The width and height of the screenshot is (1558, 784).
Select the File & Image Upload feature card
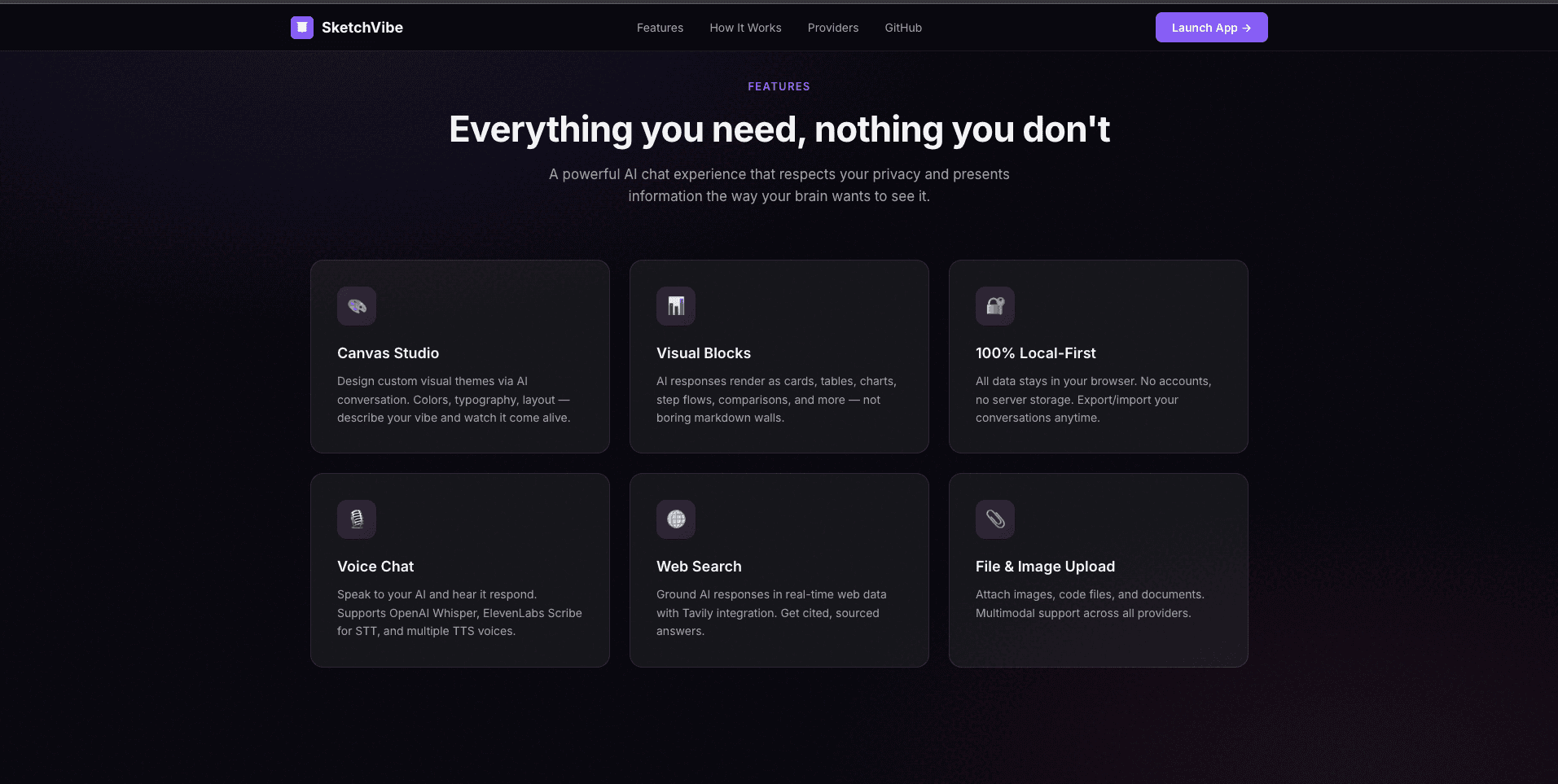click(x=1098, y=570)
